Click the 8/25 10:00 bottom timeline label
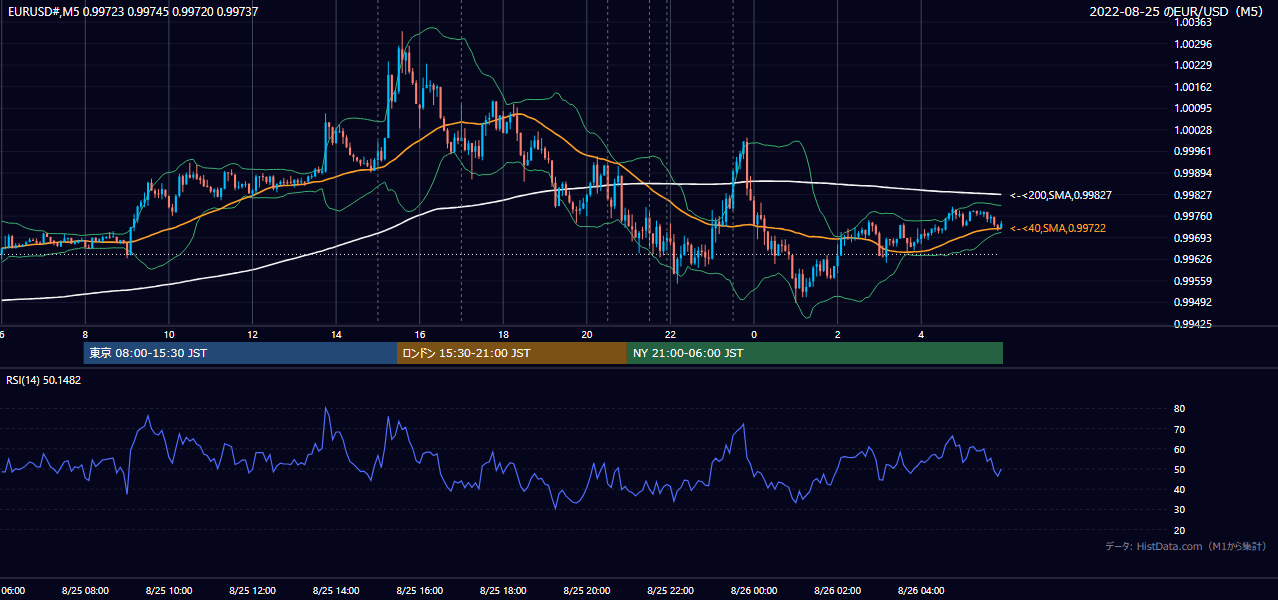1278x600 pixels. pyautogui.click(x=169, y=590)
